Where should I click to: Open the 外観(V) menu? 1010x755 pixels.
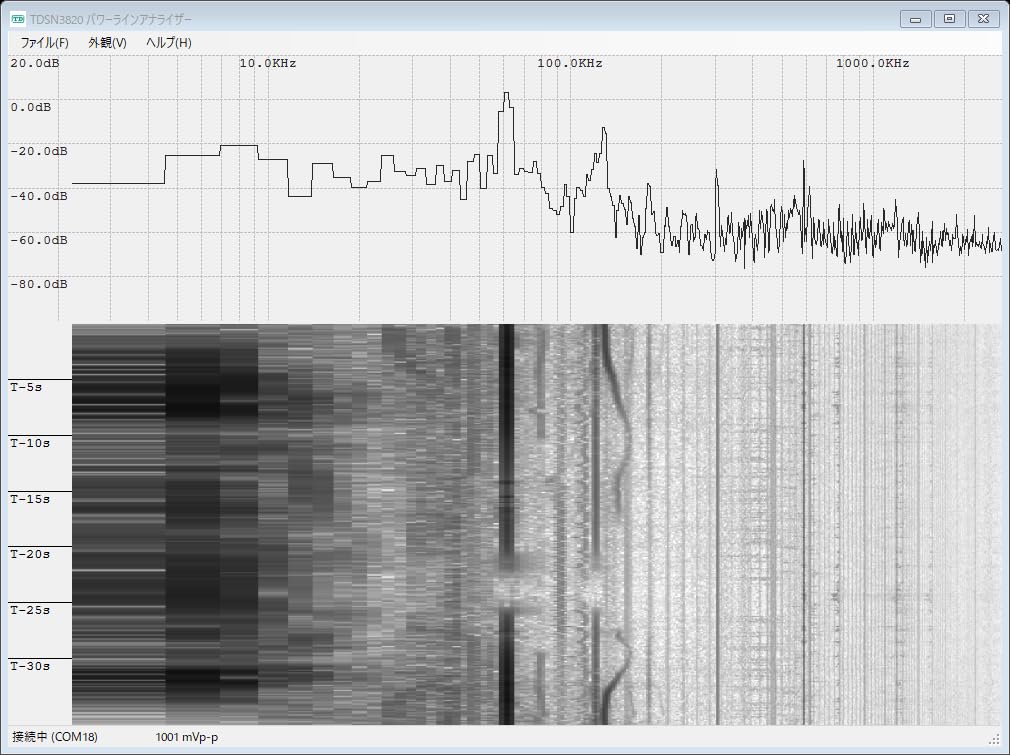(107, 43)
